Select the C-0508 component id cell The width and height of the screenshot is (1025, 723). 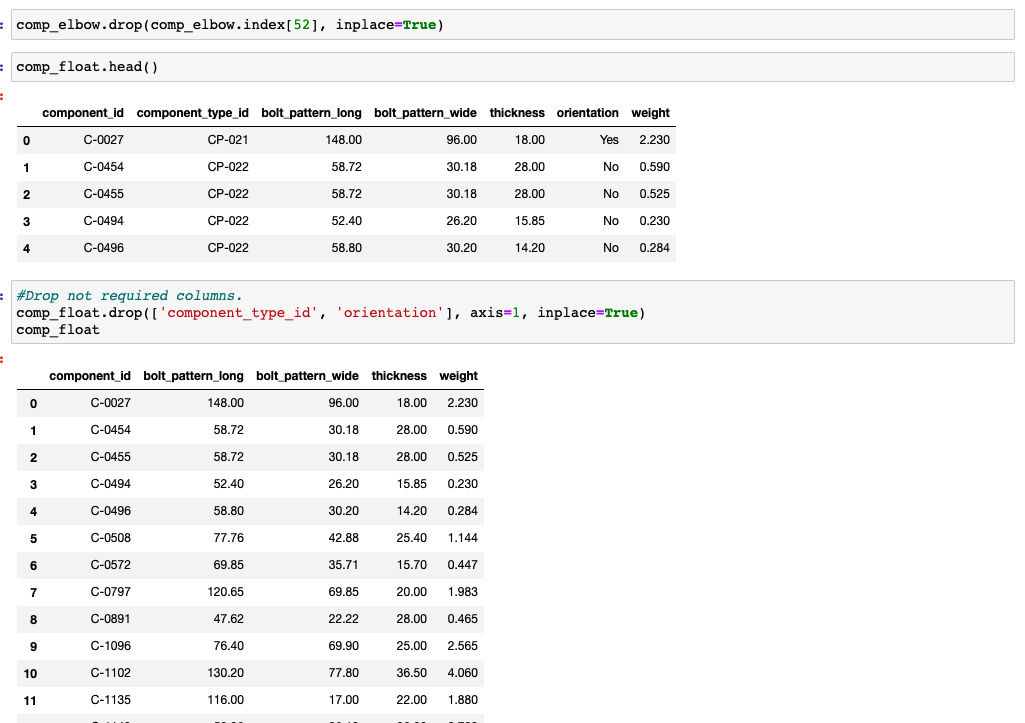[x=110, y=538]
